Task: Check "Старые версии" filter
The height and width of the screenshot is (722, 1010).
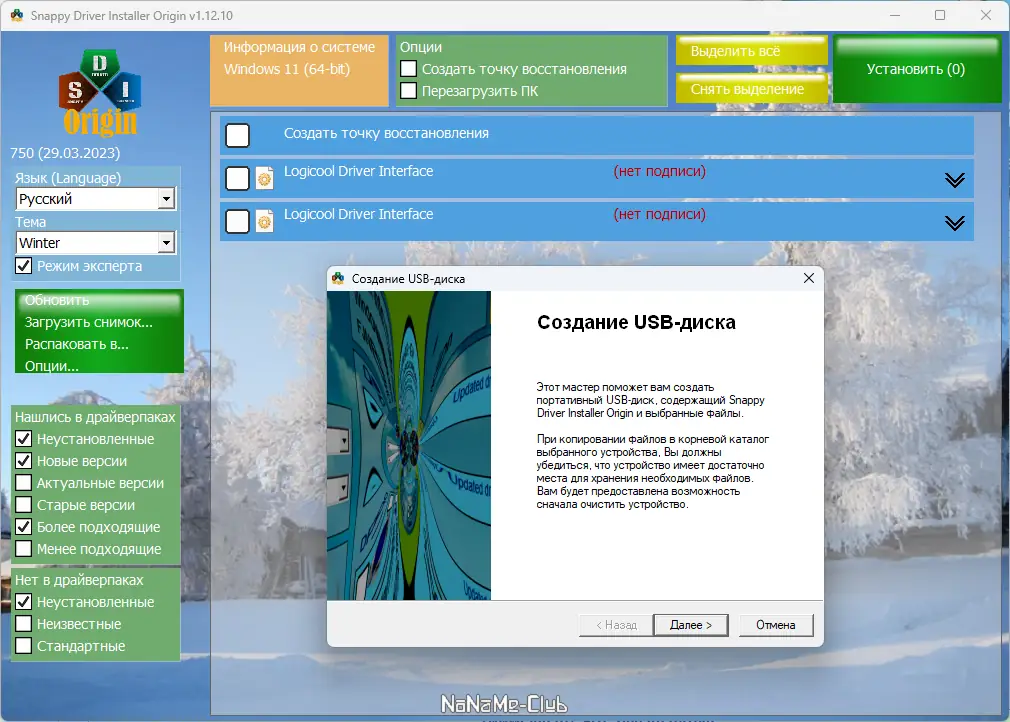Action: point(23,505)
